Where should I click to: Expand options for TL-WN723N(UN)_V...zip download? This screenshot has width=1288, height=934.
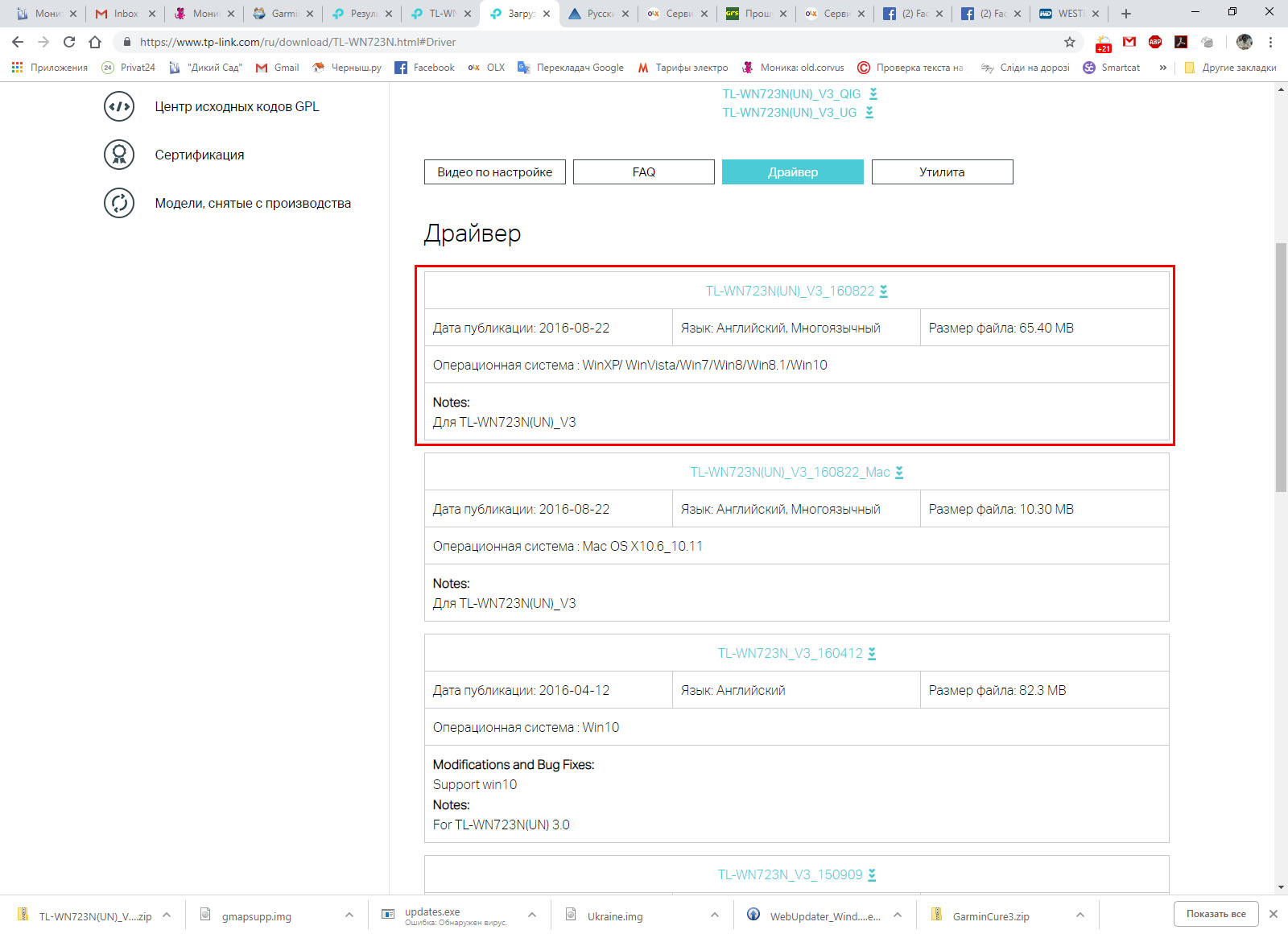(167, 915)
